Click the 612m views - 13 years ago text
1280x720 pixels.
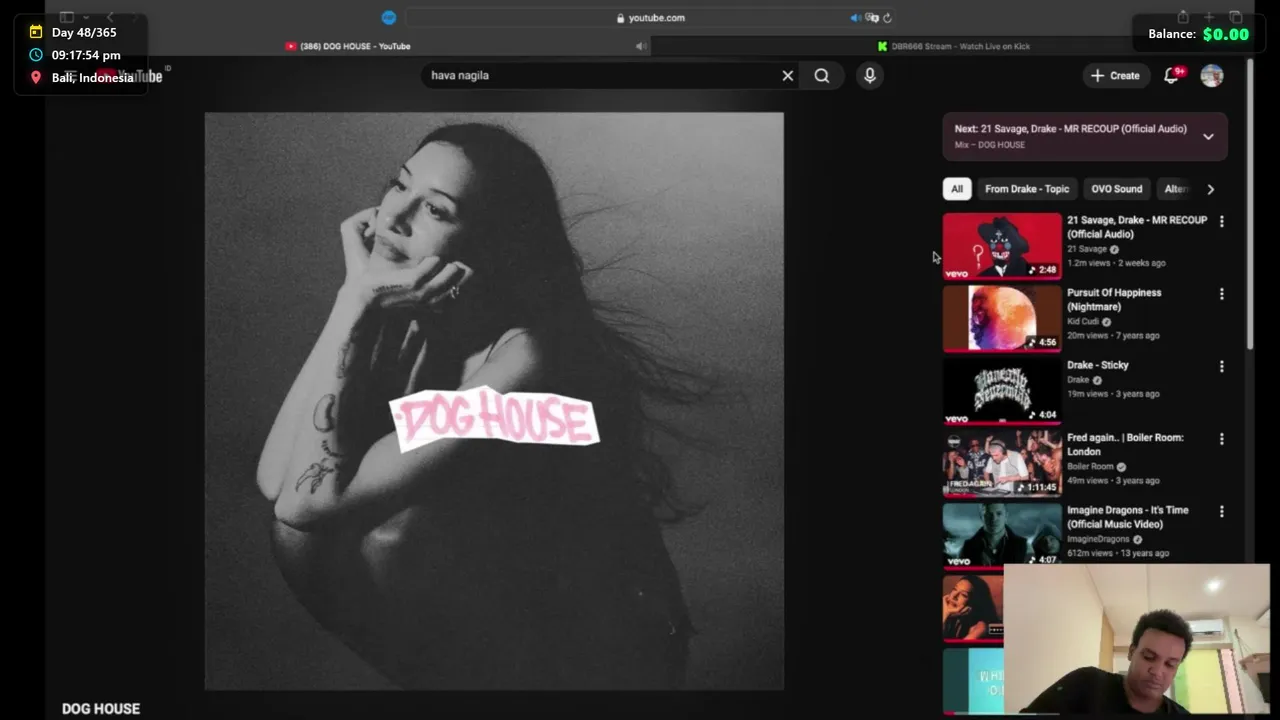tap(1118, 553)
